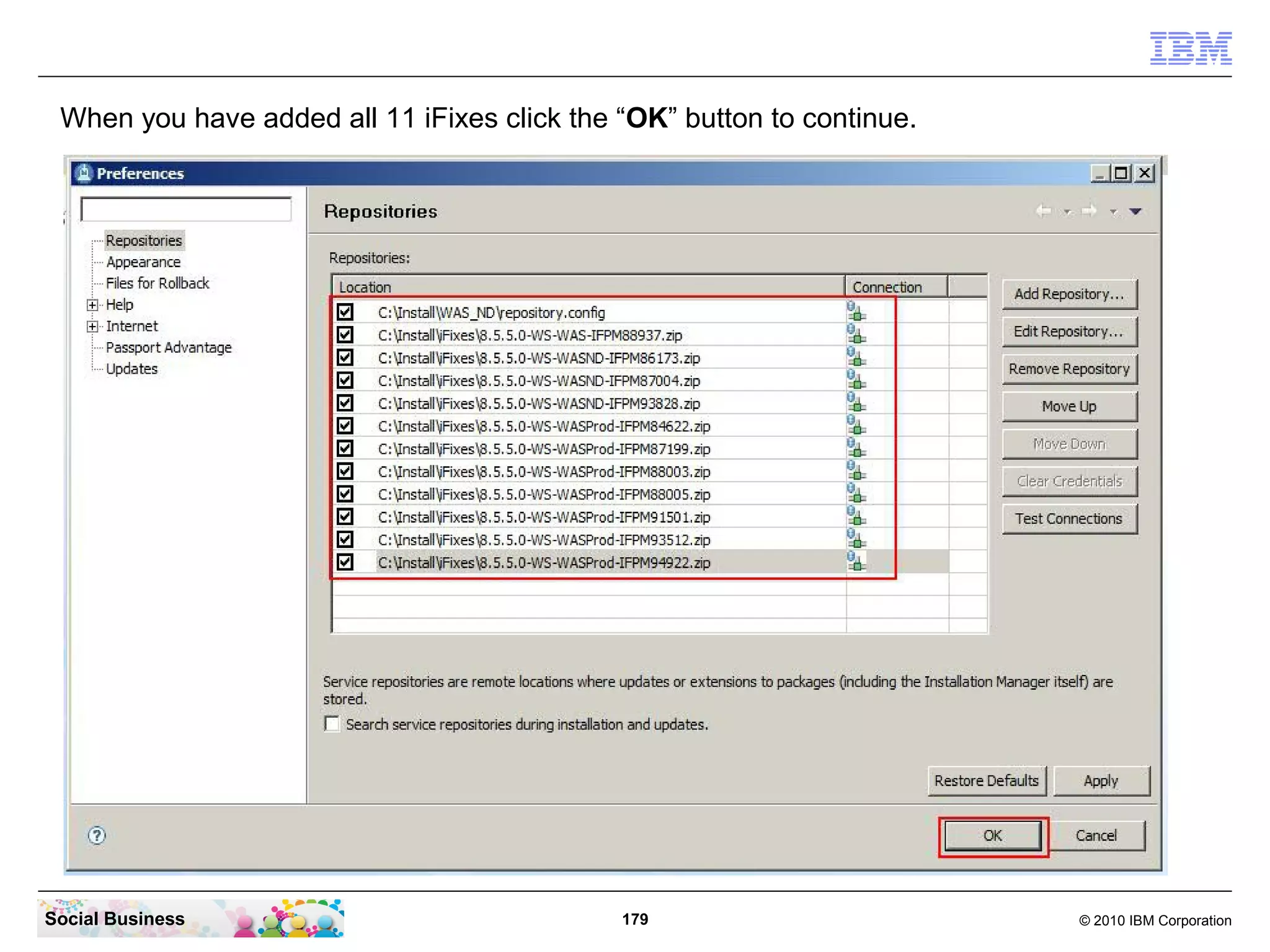1270x952 pixels.
Task: Uncheck the WASProd-IFPM93512.zip checkbox
Action: tap(345, 539)
